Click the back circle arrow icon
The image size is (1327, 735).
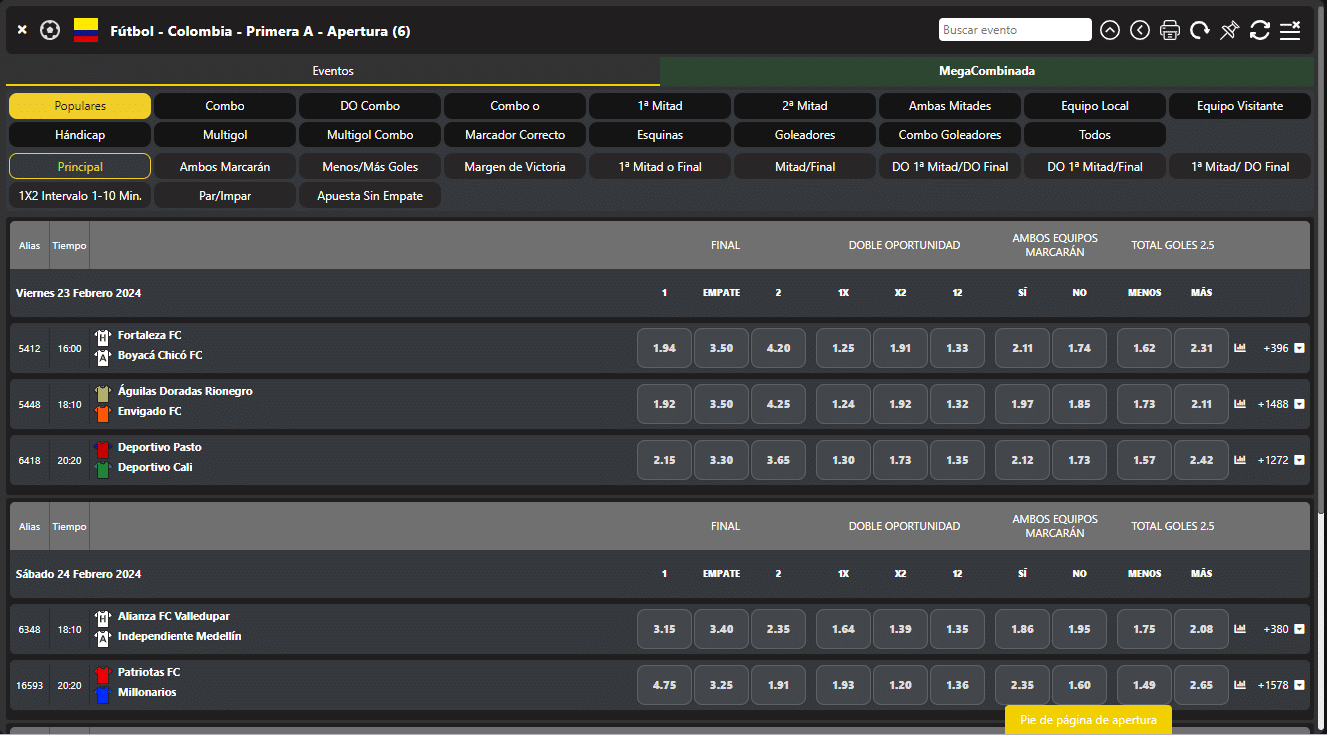(1140, 30)
